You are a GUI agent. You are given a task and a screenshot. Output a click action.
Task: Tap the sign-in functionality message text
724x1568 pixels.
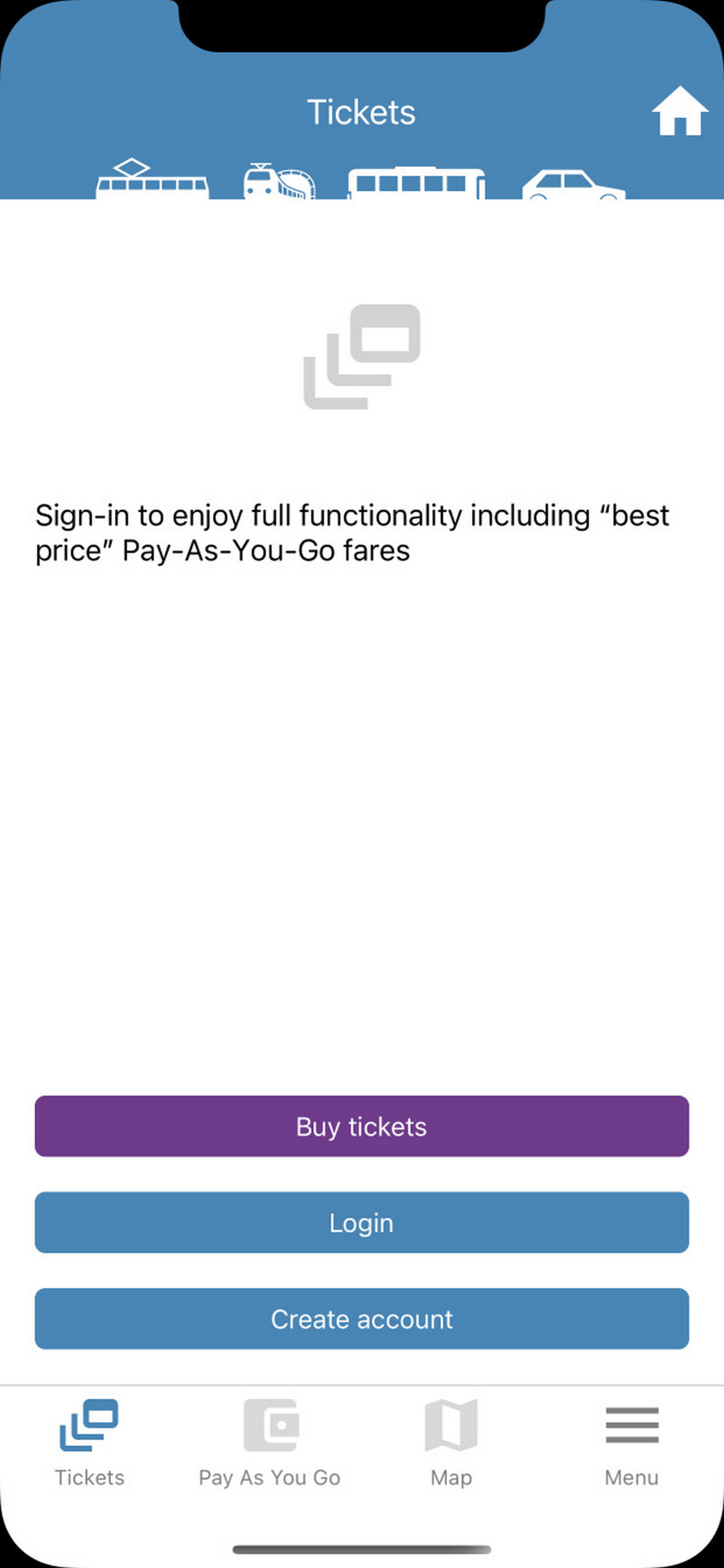click(x=353, y=533)
